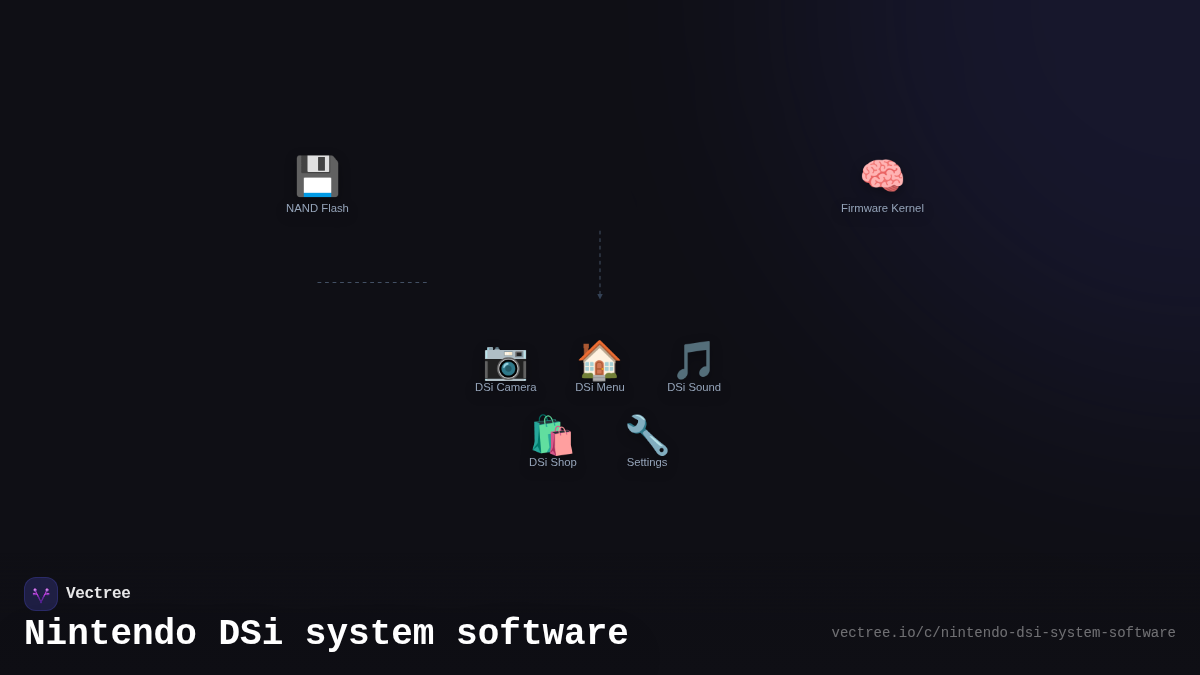Click the Vectree brand name text
This screenshot has width=1200, height=675.
coord(98,593)
